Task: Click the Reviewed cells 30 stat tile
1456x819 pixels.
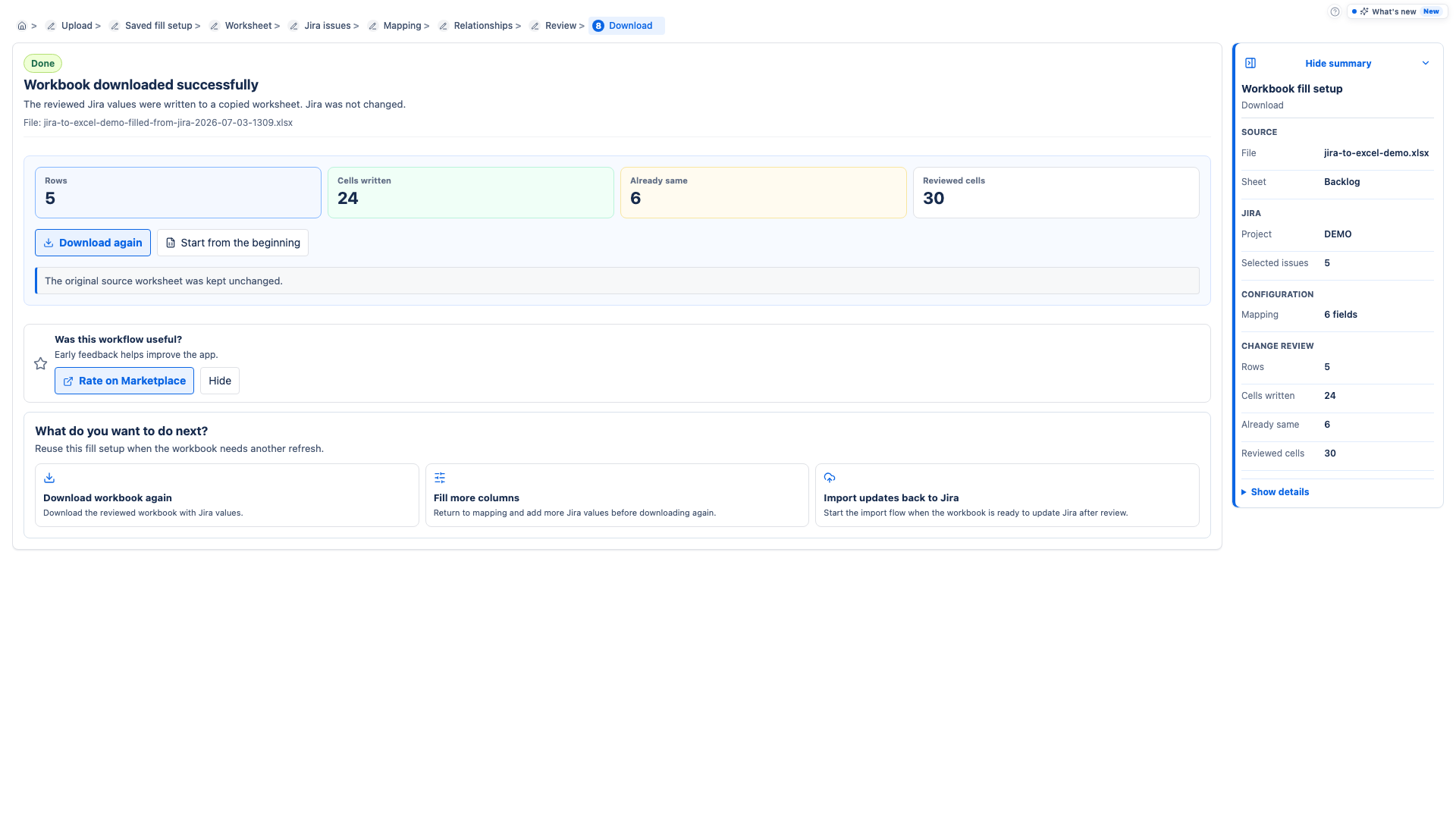Action: click(1056, 193)
